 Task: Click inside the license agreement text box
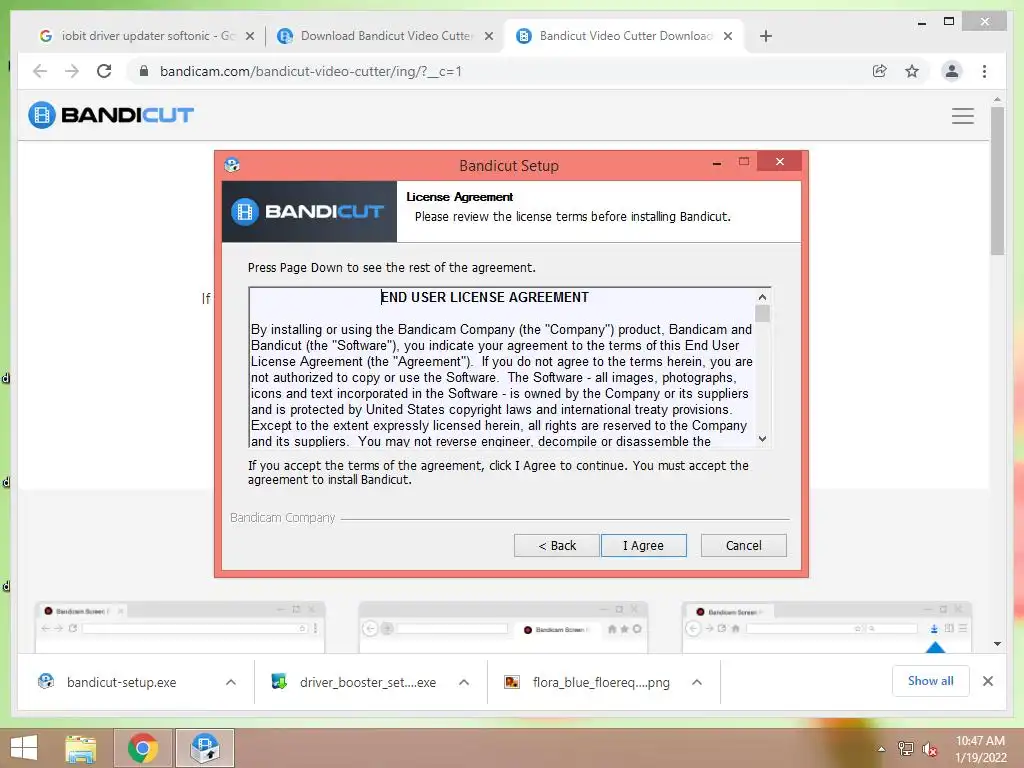click(502, 367)
